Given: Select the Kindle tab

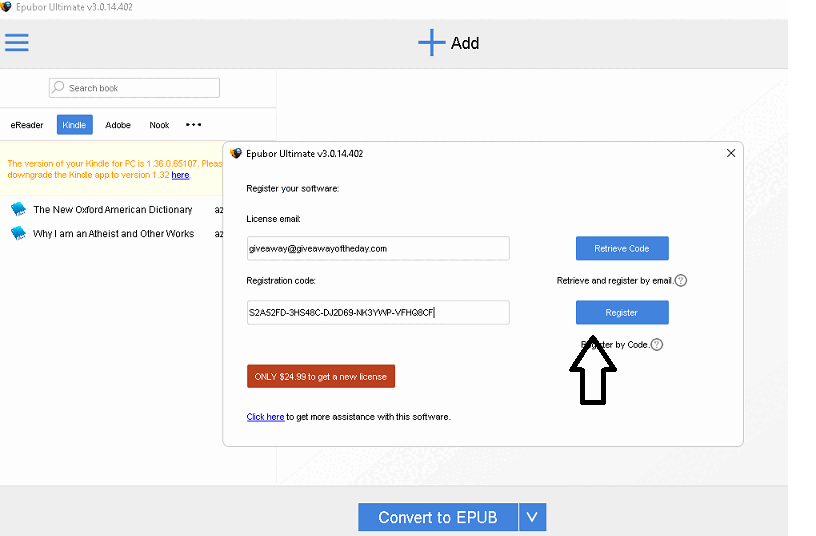Looking at the screenshot, I should tap(74, 125).
